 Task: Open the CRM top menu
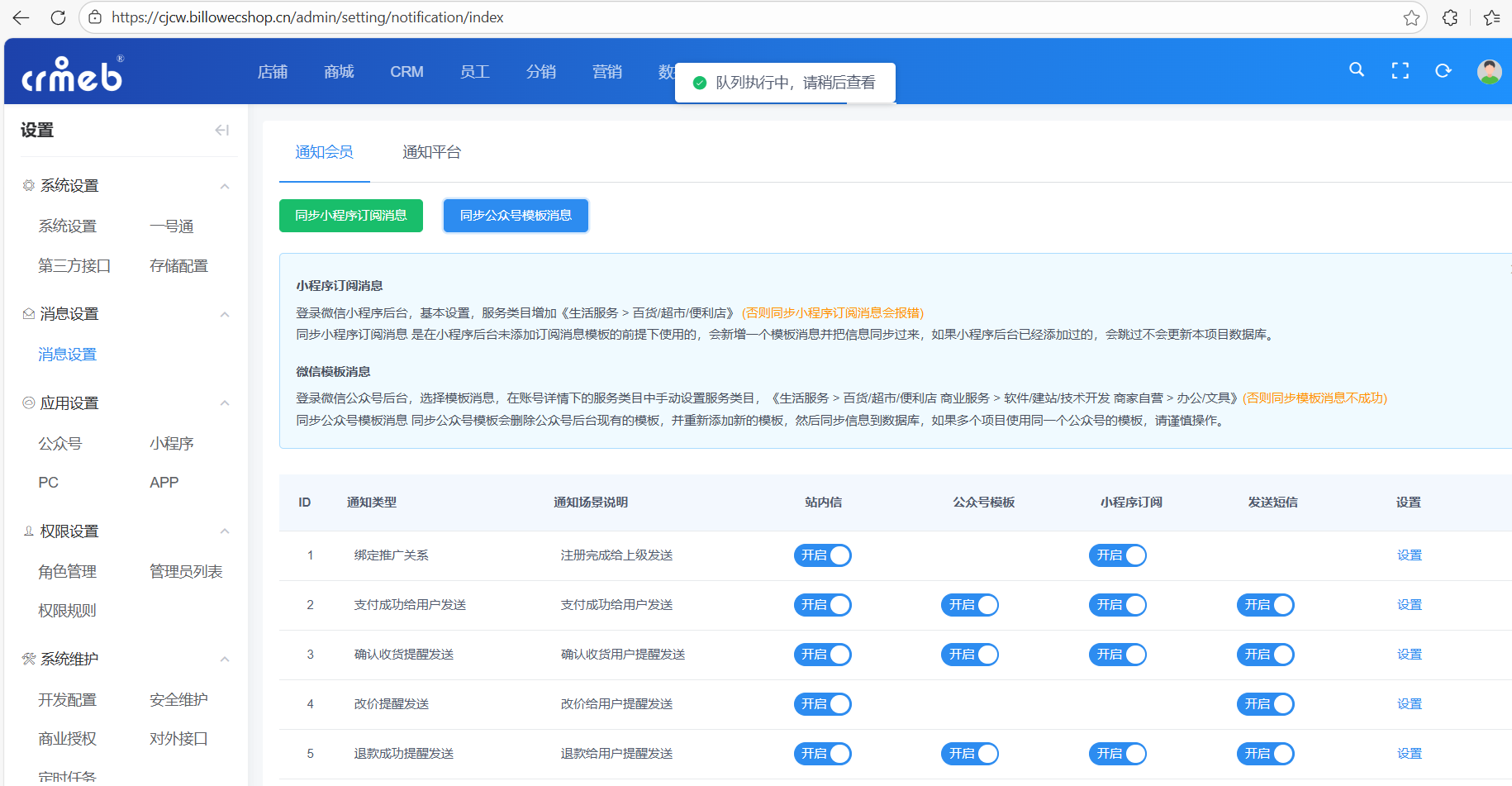coord(407,72)
